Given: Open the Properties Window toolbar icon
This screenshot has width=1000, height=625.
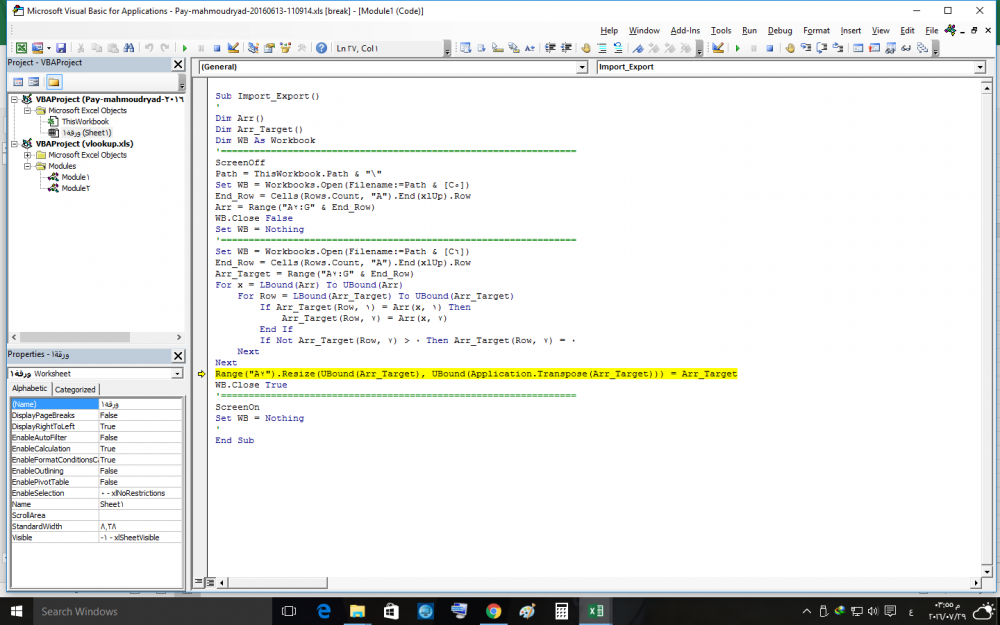Looking at the screenshot, I should [269, 48].
